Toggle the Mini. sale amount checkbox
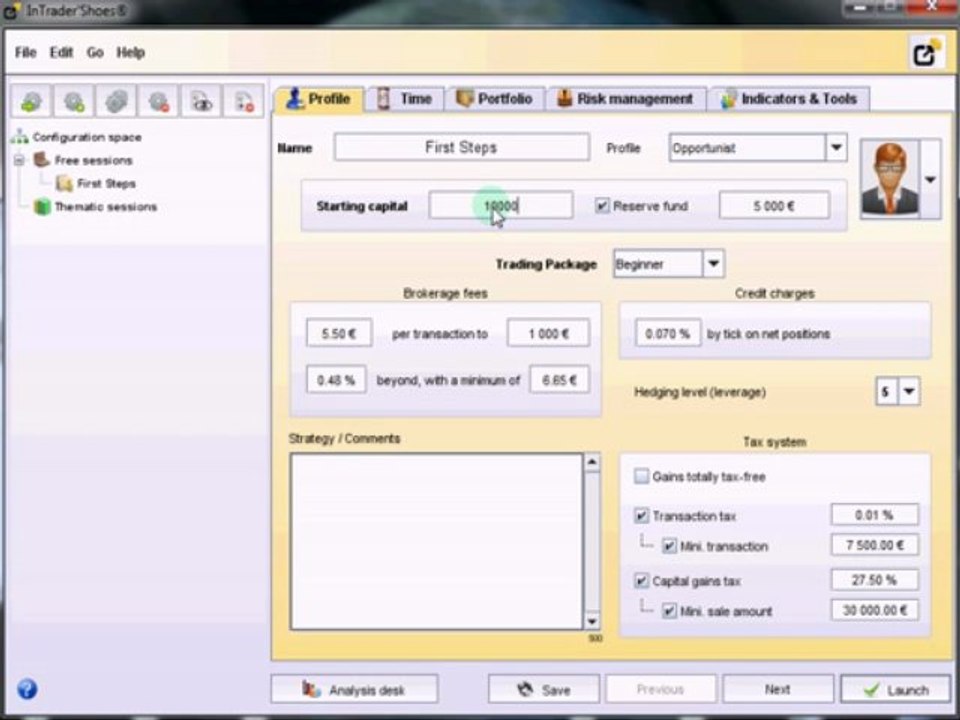This screenshot has width=960, height=720. point(669,610)
